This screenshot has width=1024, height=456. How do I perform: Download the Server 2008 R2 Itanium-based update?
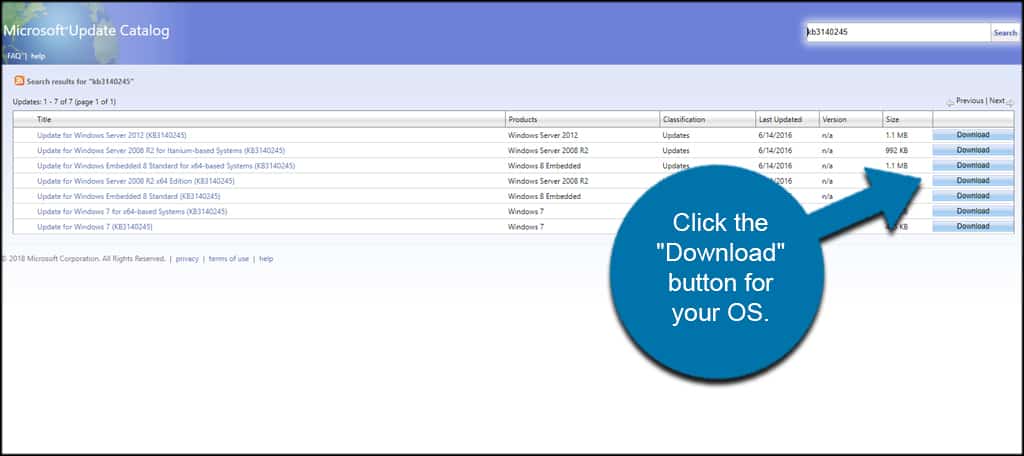[973, 150]
